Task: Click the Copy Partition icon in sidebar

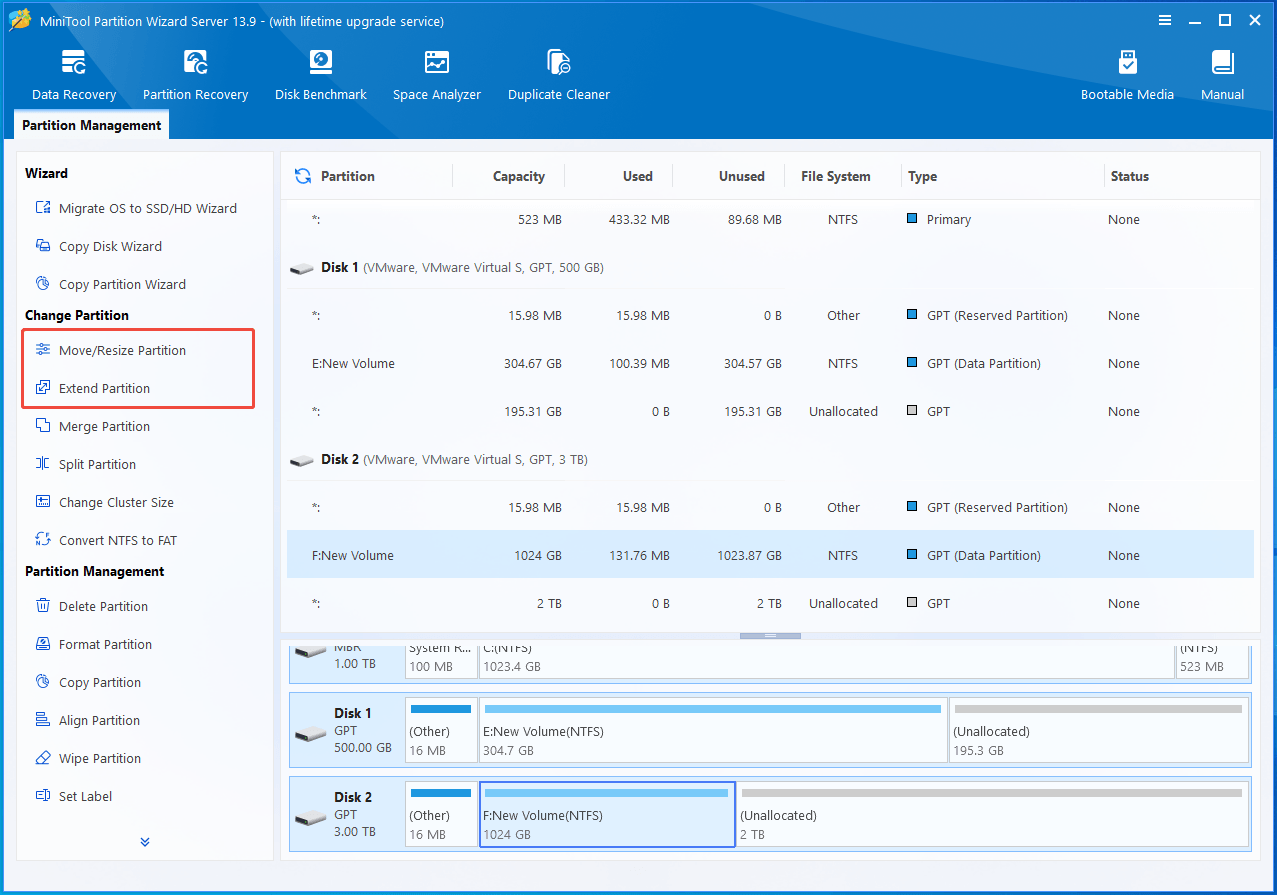Action: (43, 682)
